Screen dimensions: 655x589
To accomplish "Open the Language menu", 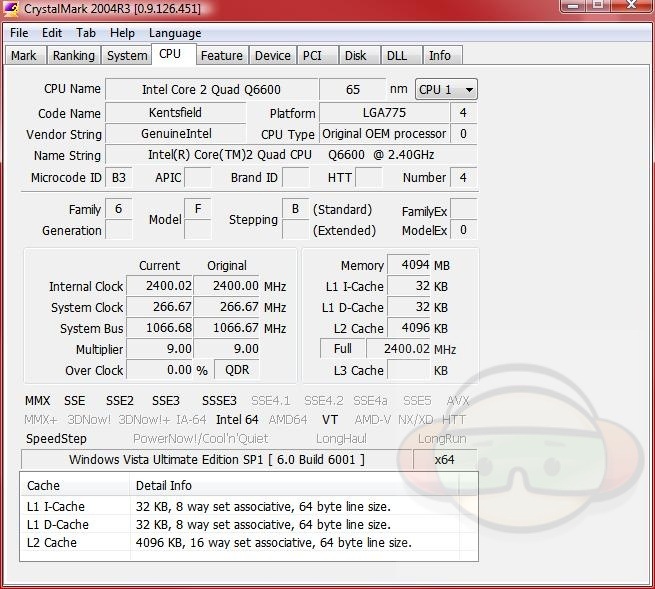I will [175, 33].
